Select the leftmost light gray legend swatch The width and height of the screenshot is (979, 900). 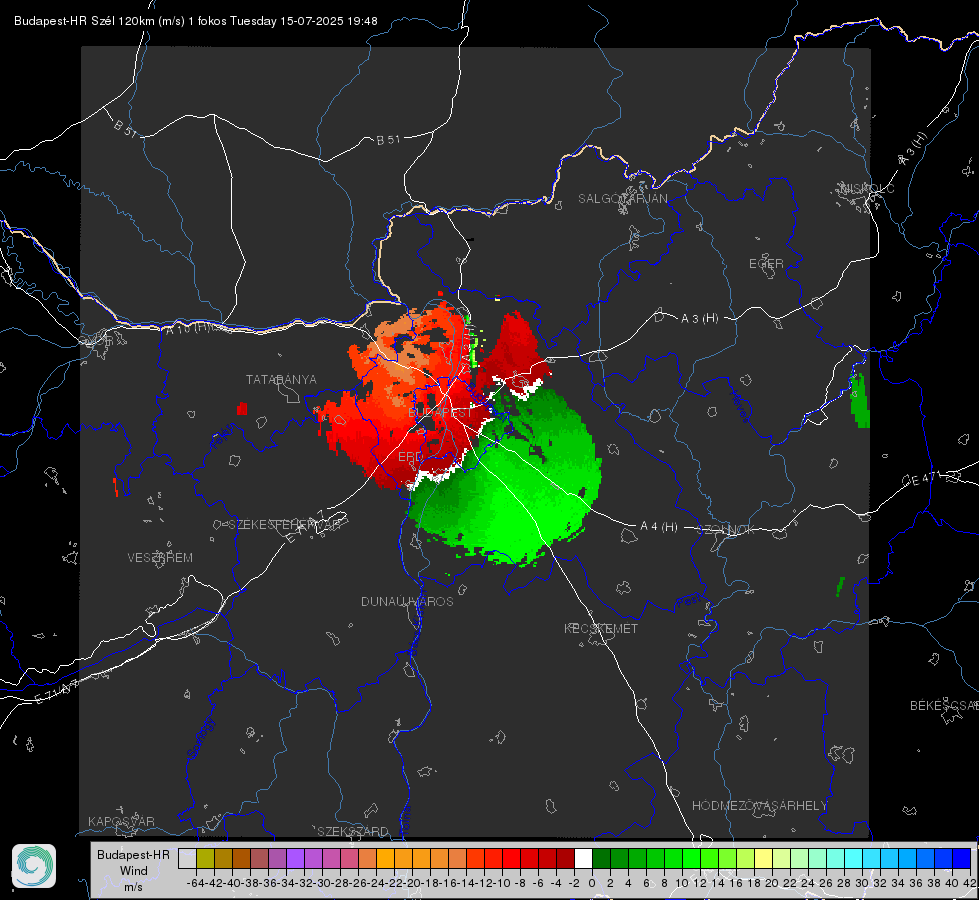point(187,858)
